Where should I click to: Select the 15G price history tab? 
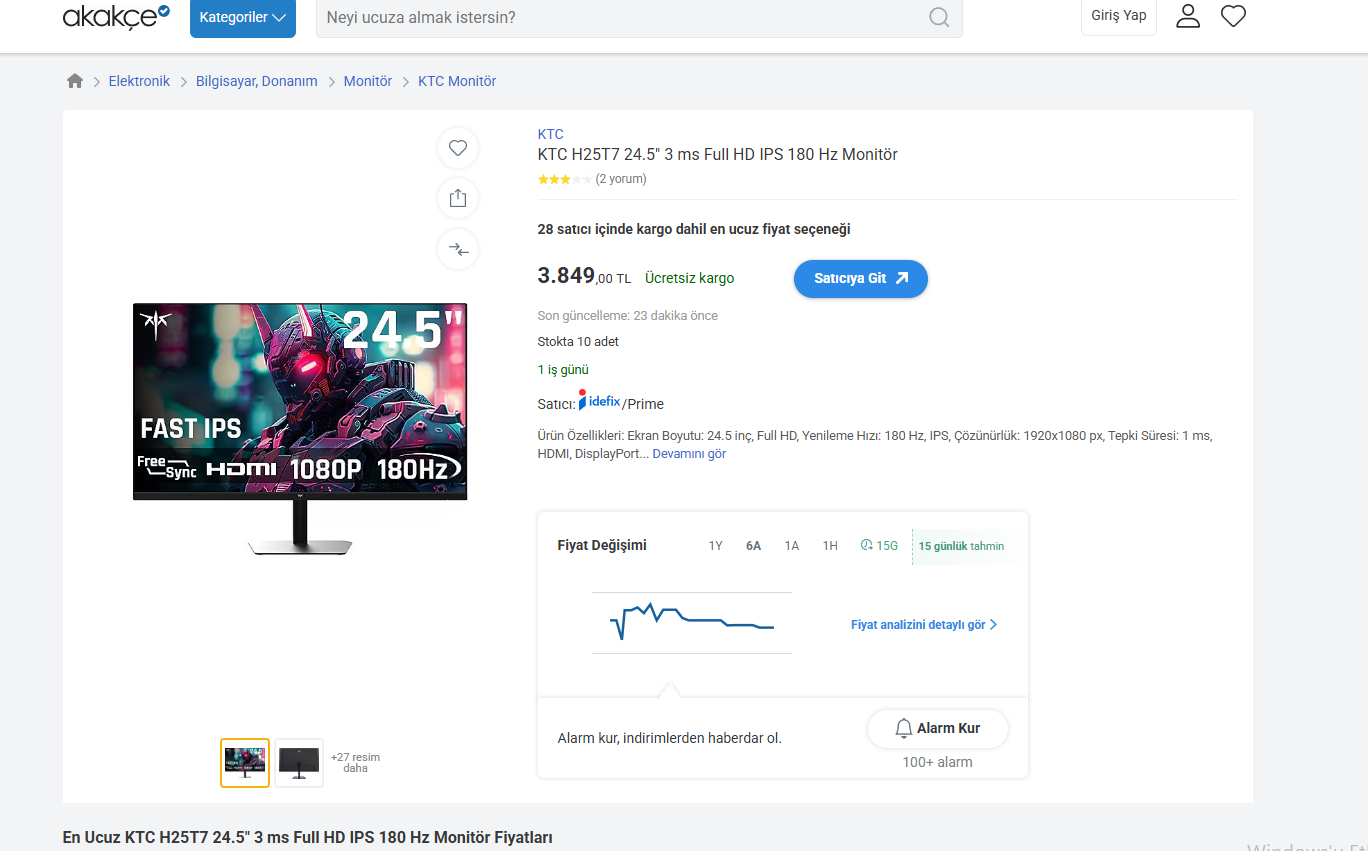[x=879, y=546]
